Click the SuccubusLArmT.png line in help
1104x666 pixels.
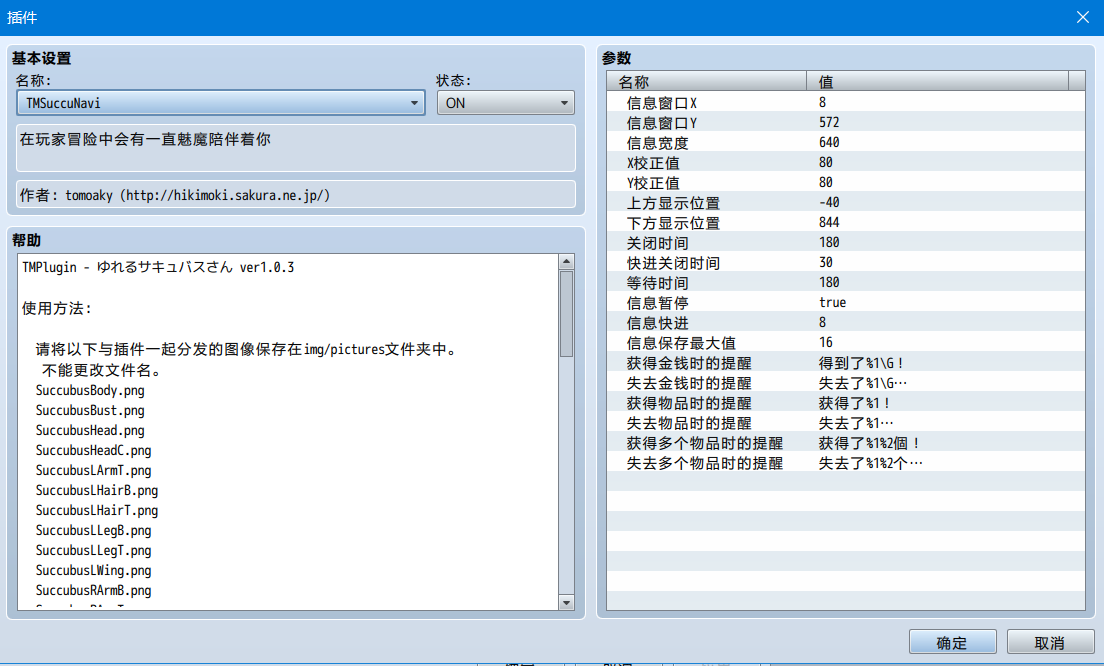pos(94,470)
